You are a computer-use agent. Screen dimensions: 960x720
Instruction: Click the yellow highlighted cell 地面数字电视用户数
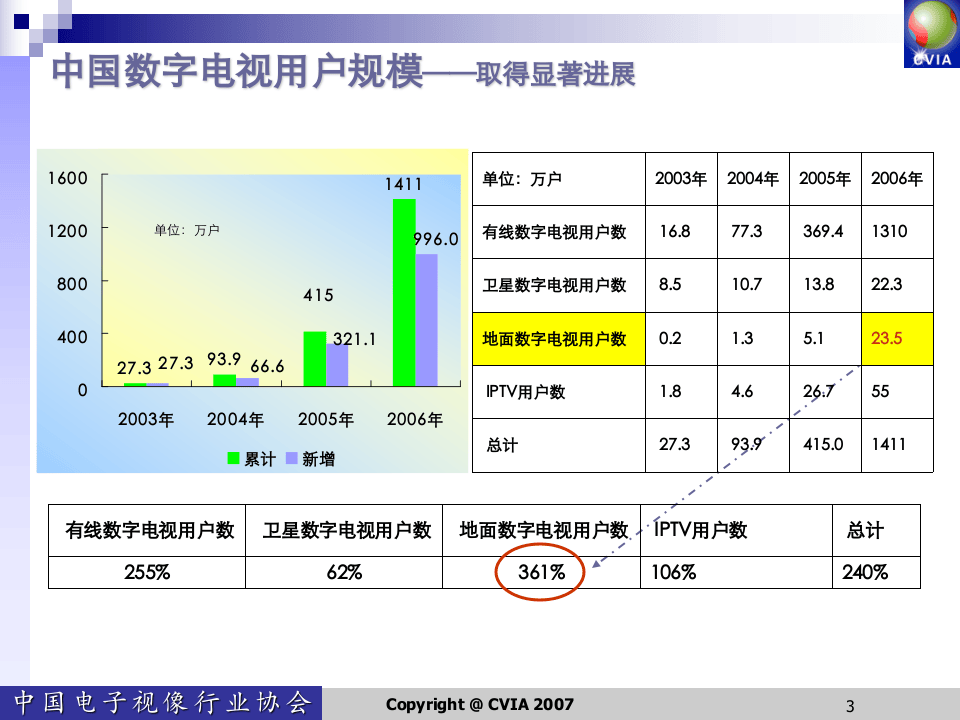[559, 339]
